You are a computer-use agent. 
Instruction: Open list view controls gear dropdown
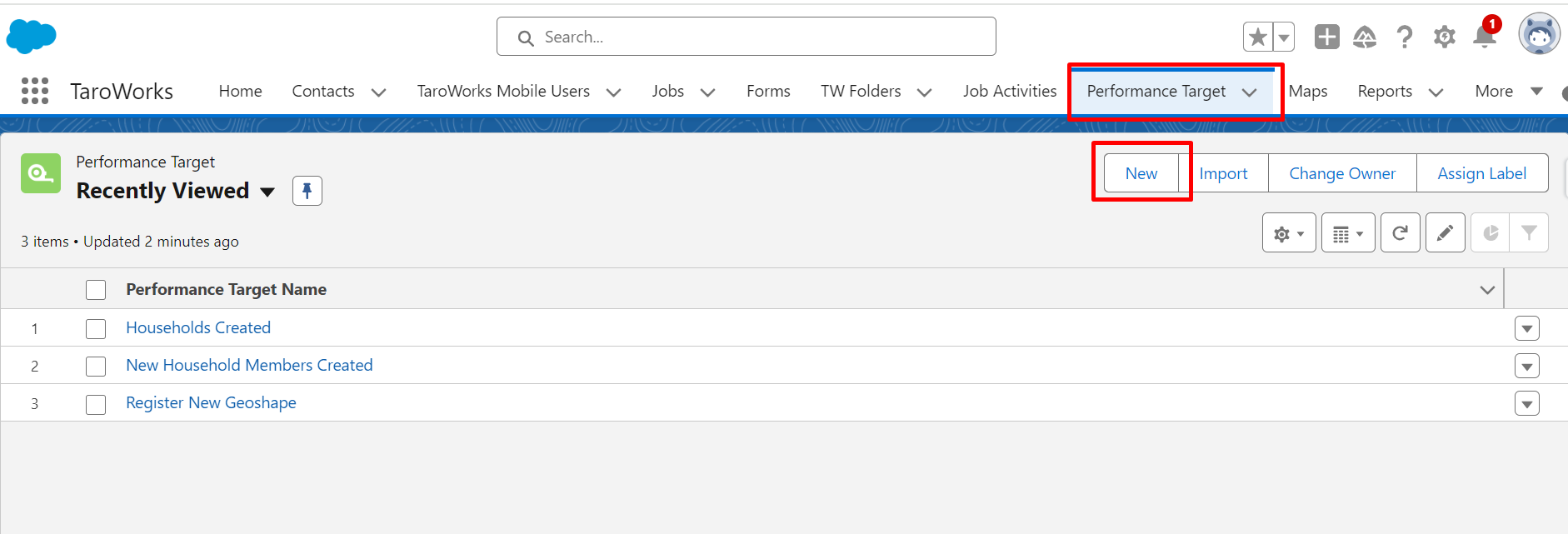click(x=1288, y=233)
